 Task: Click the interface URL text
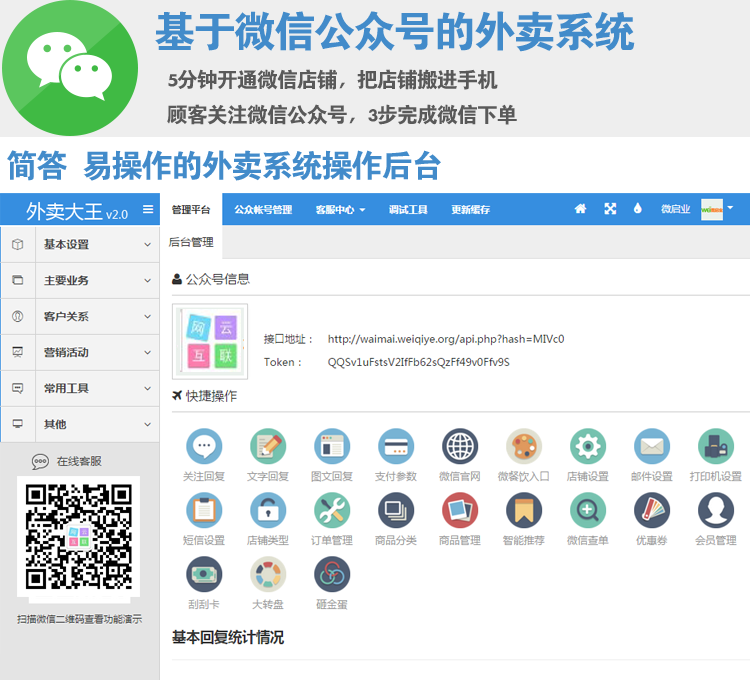(x=446, y=339)
